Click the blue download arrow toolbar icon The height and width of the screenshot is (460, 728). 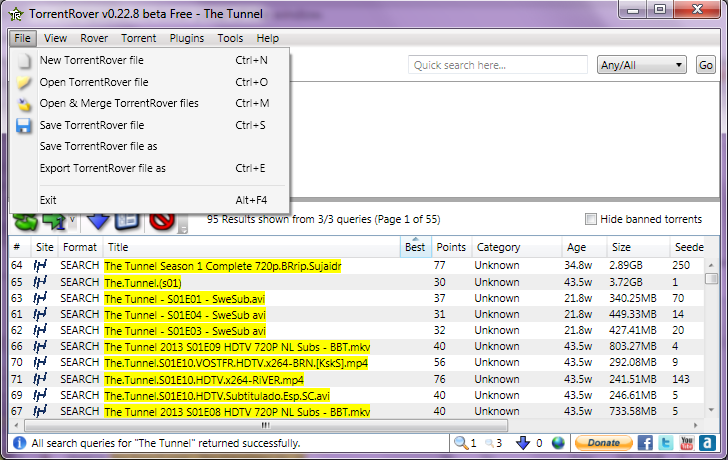pyautogui.click(x=98, y=221)
